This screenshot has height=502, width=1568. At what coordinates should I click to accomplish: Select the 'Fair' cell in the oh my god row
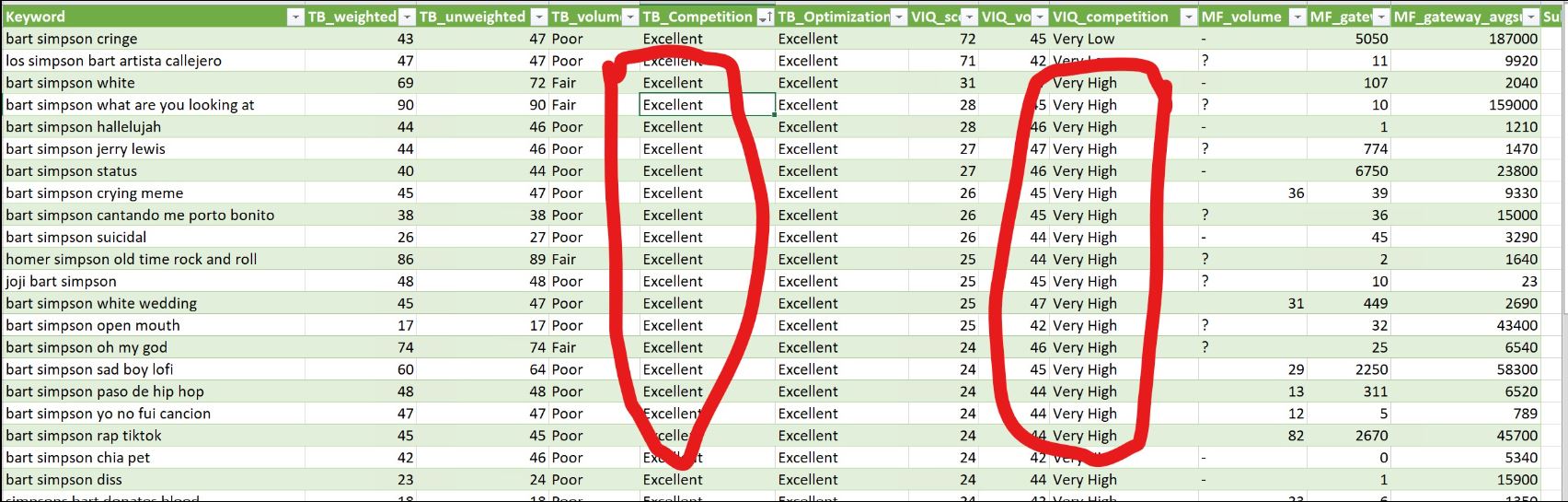point(594,348)
